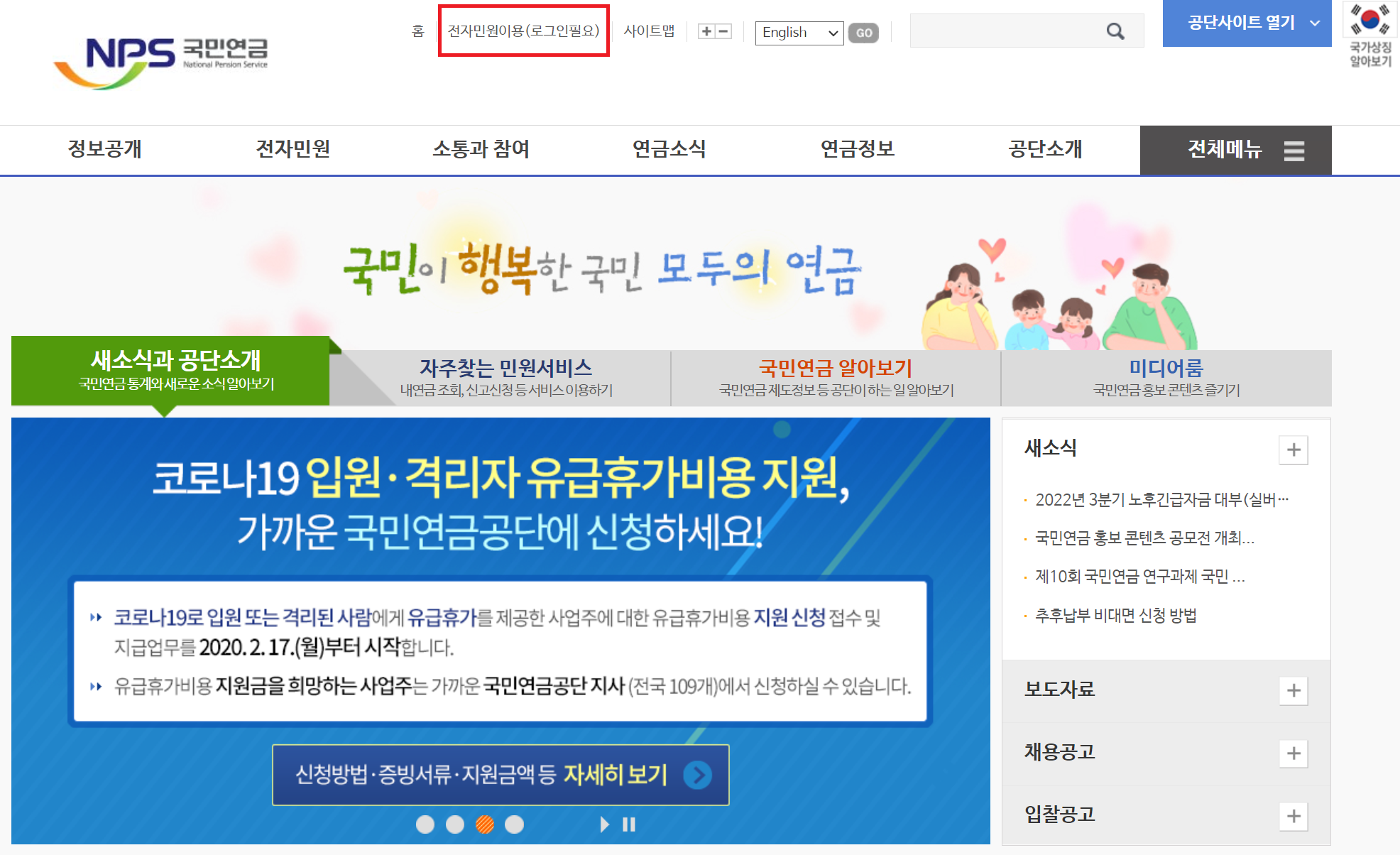Select the fourth banner slide dot
Image resolution: width=1400 pixels, height=855 pixels.
pyautogui.click(x=515, y=824)
